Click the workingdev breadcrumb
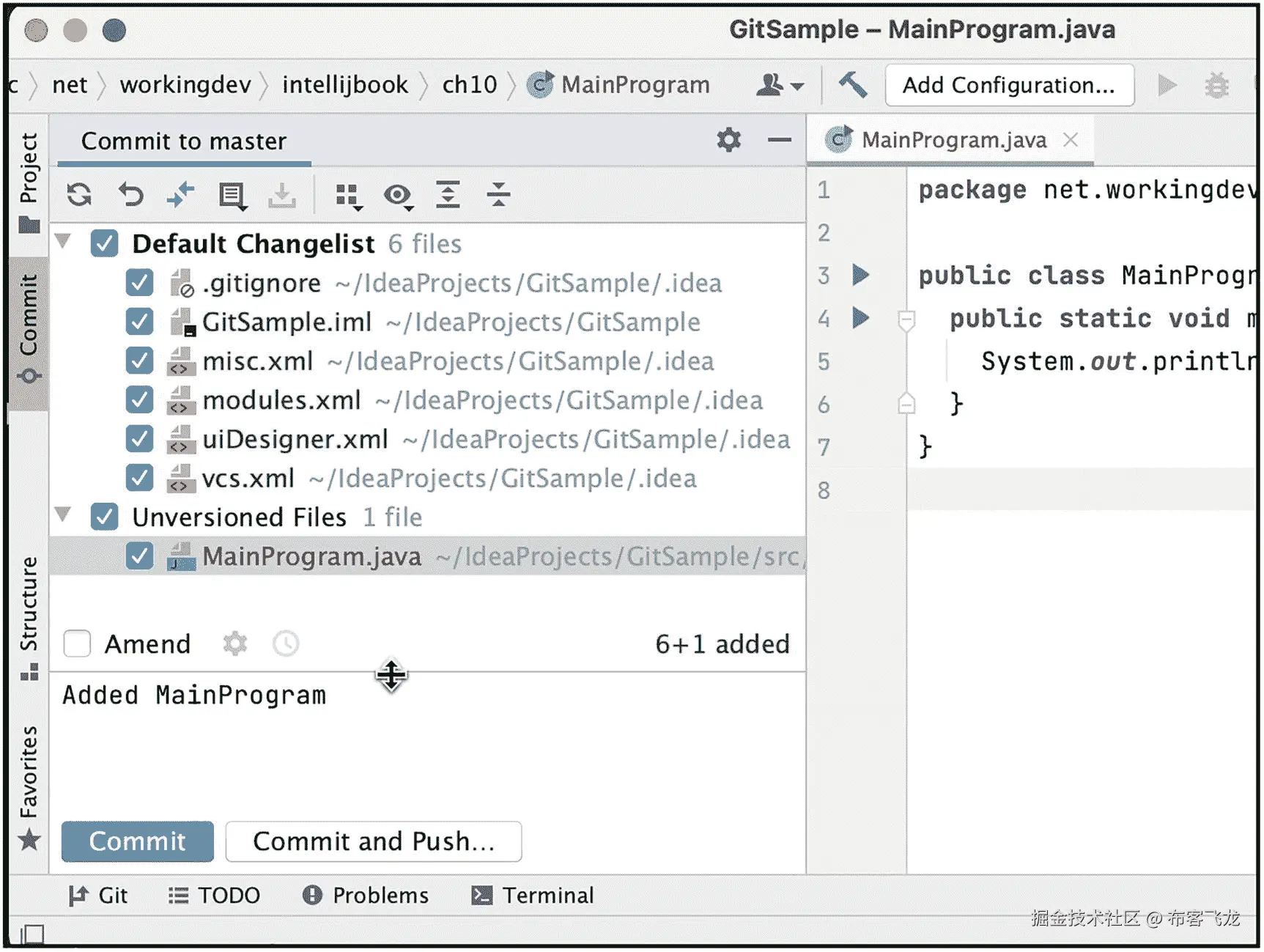Viewport: 1264px width, 952px height. coord(185,85)
